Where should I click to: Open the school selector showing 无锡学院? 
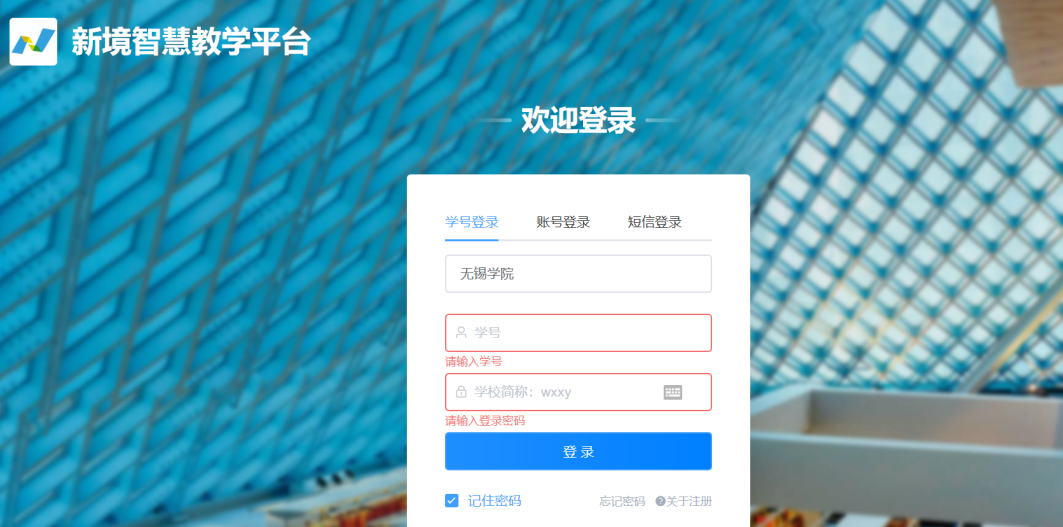(578, 274)
